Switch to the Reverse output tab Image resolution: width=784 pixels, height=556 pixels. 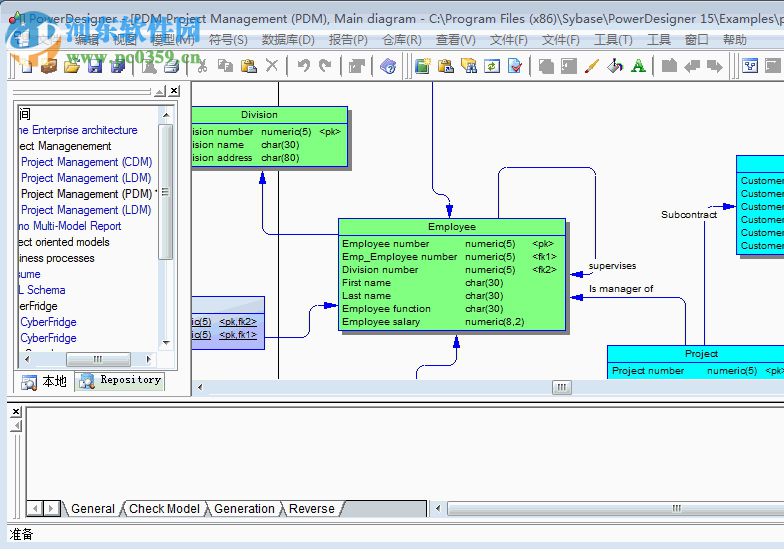[x=311, y=509]
